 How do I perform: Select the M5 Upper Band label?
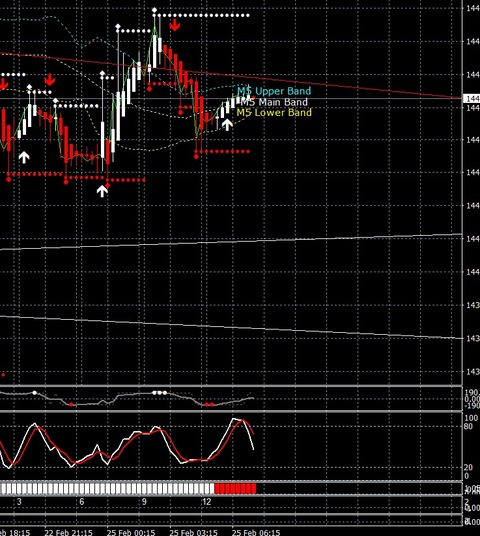[274, 91]
